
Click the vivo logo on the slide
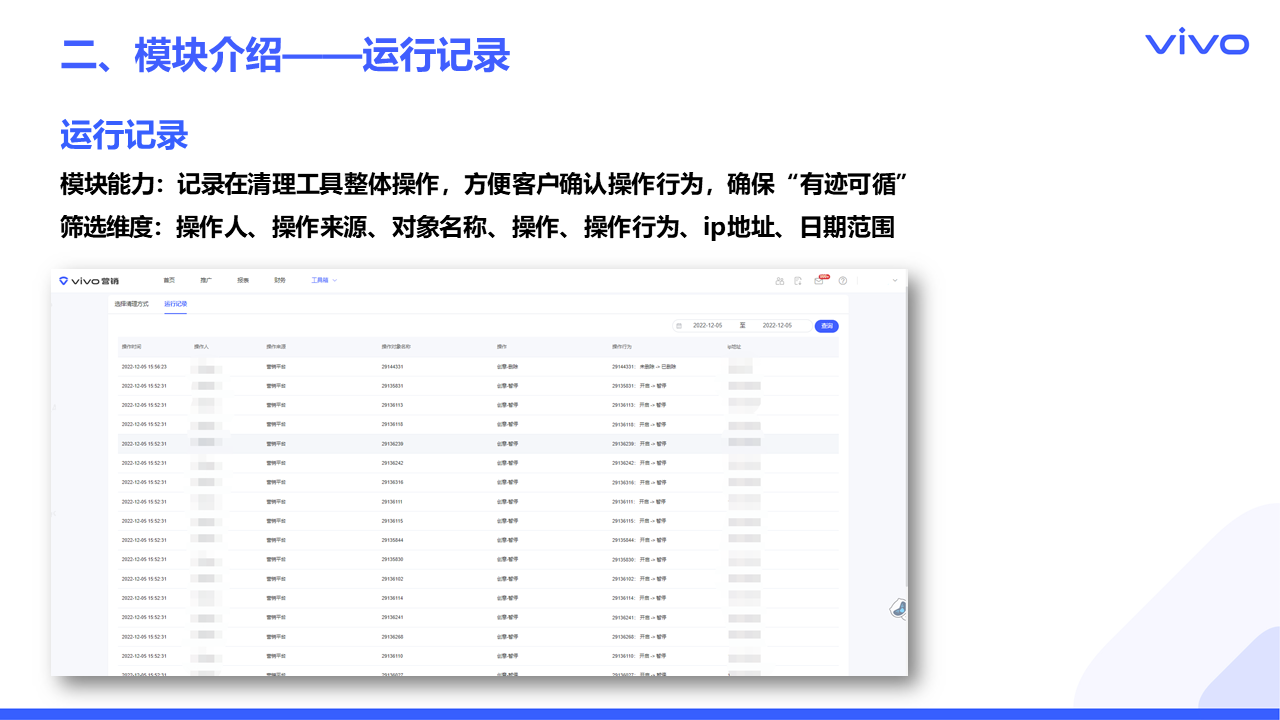point(1196,44)
